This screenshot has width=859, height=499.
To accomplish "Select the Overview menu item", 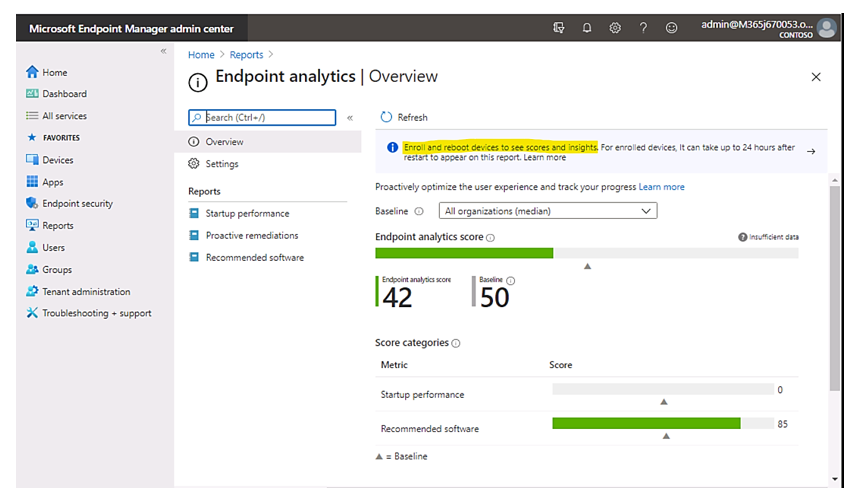I will (268, 141).
